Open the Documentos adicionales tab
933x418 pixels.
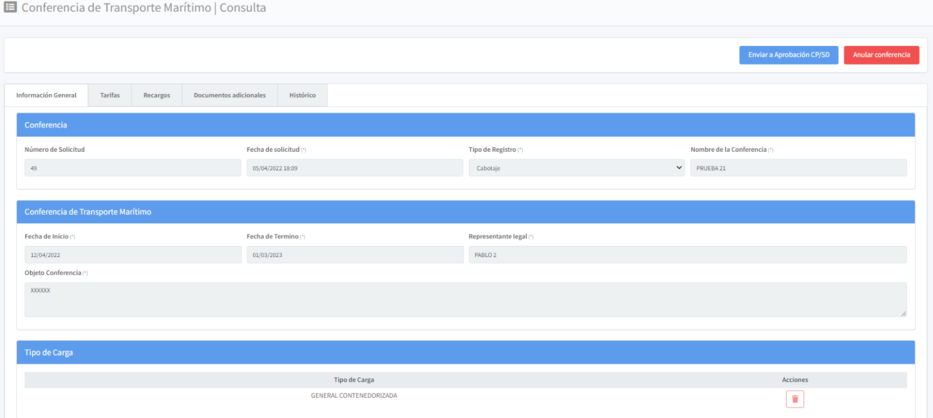tap(229, 95)
